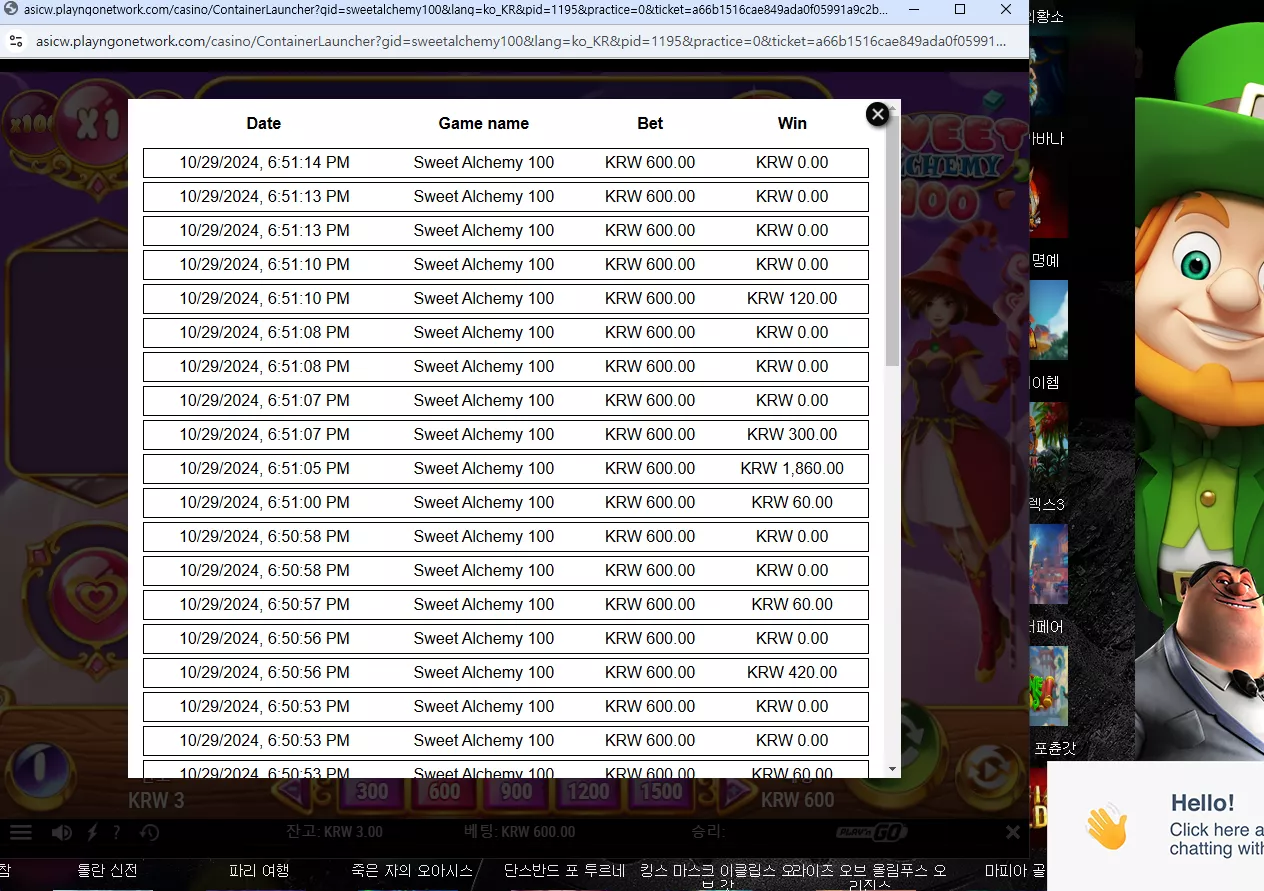Select the 1500 bet value
Viewport: 1264px width, 891px height.
pos(660,792)
